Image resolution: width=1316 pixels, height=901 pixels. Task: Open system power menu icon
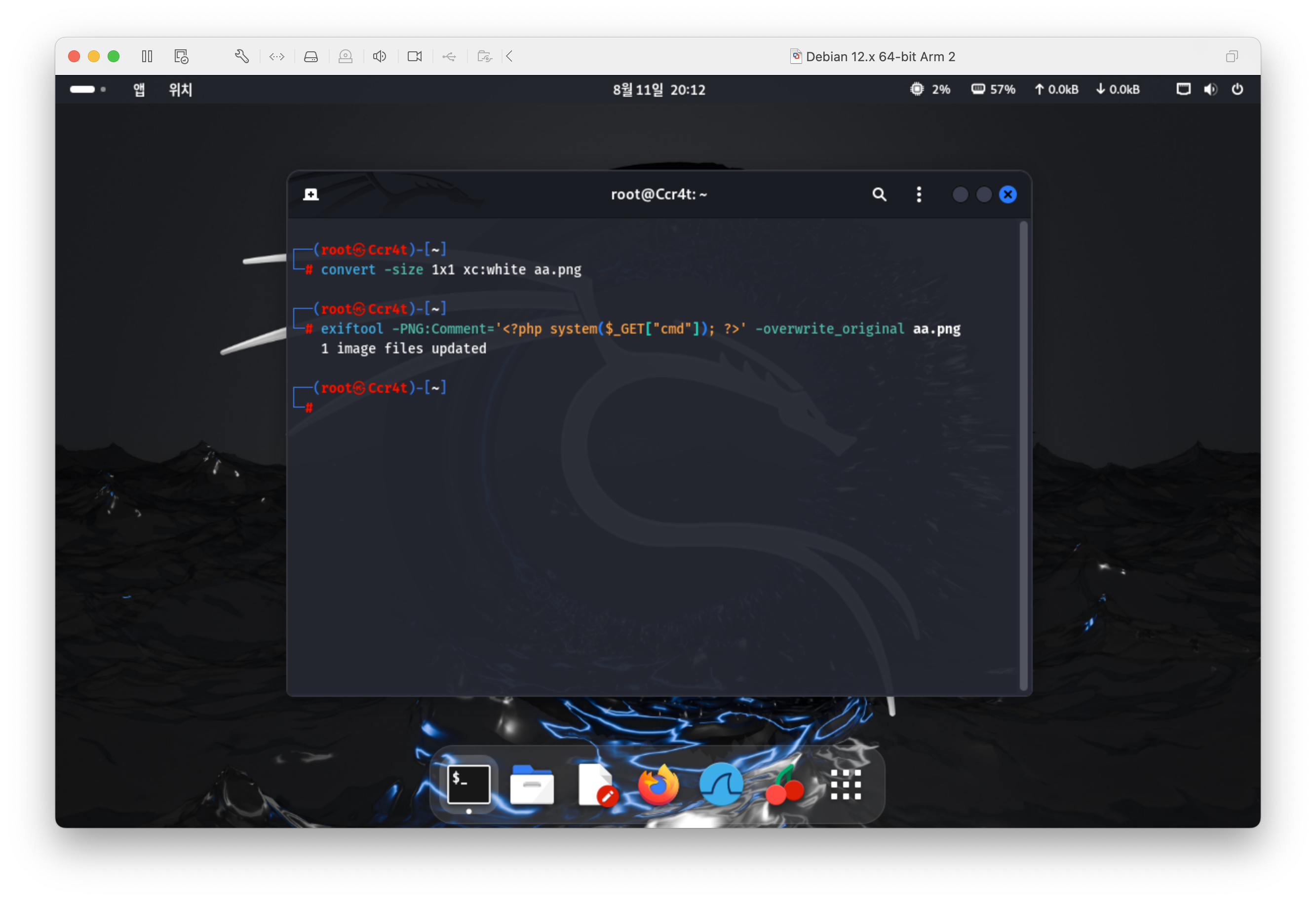tap(1238, 89)
